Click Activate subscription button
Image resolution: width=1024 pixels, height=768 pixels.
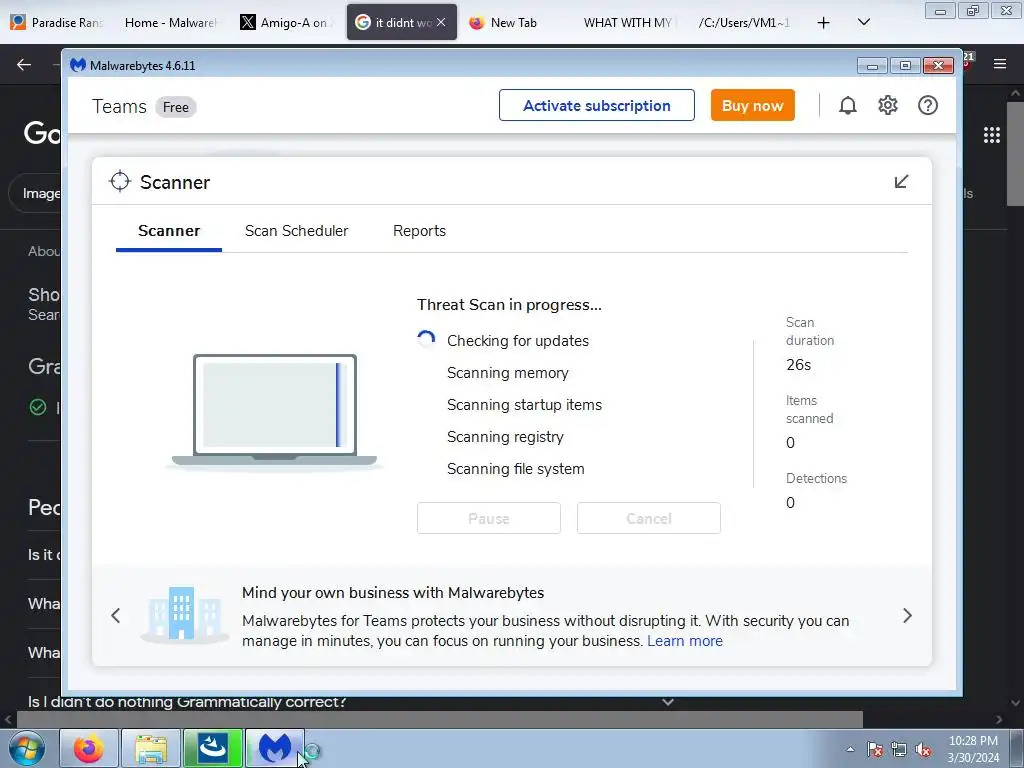(x=597, y=105)
